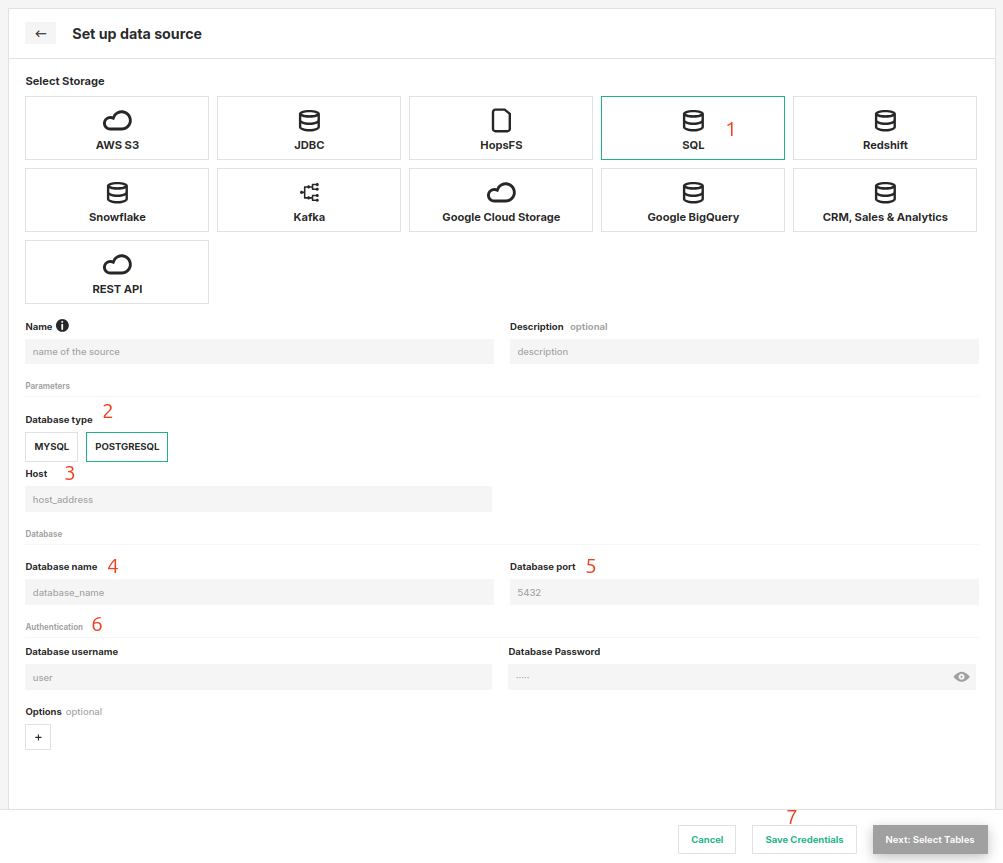1003x863 pixels.
Task: Proceed with Next: Select Tables
Action: pos(930,840)
